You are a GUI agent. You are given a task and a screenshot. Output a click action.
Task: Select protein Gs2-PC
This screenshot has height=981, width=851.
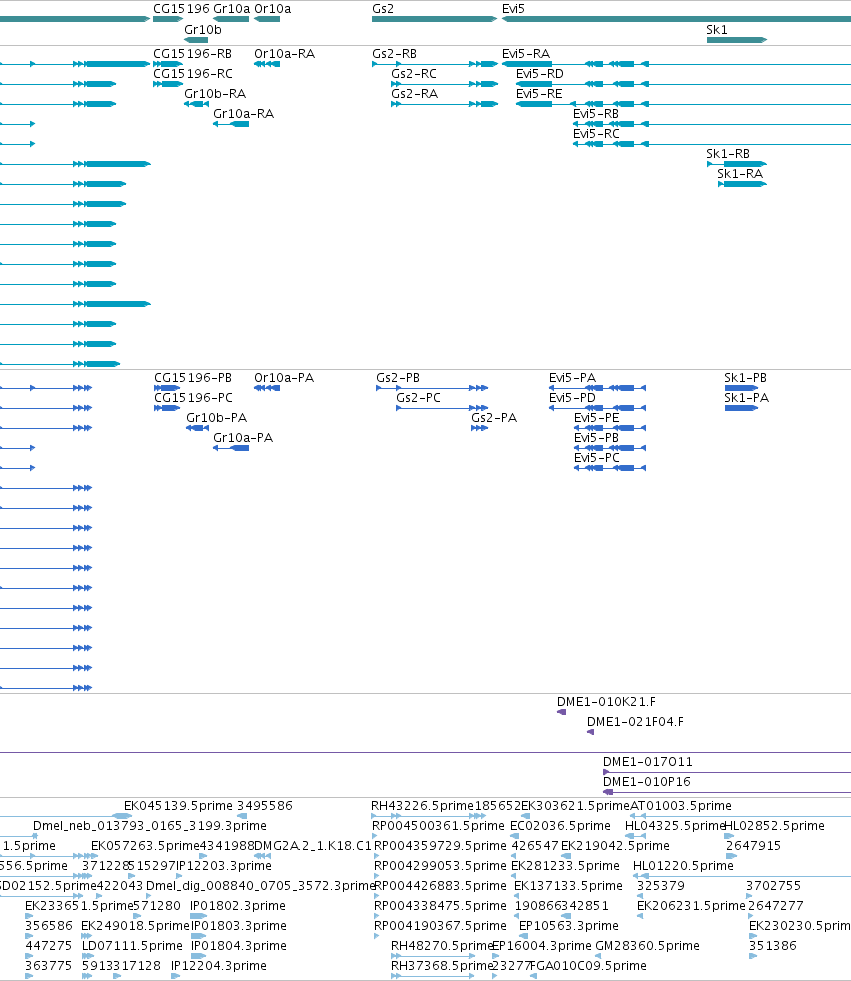418,398
